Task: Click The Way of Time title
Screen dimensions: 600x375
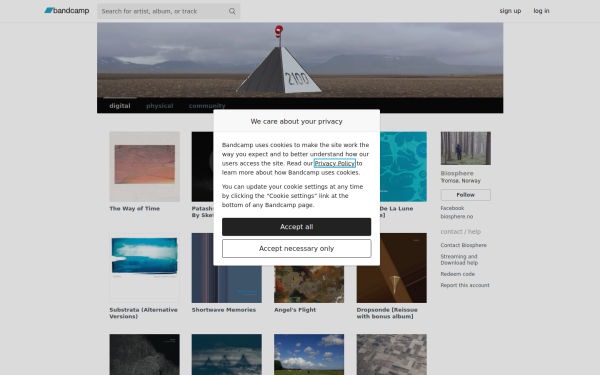Action: pos(135,209)
